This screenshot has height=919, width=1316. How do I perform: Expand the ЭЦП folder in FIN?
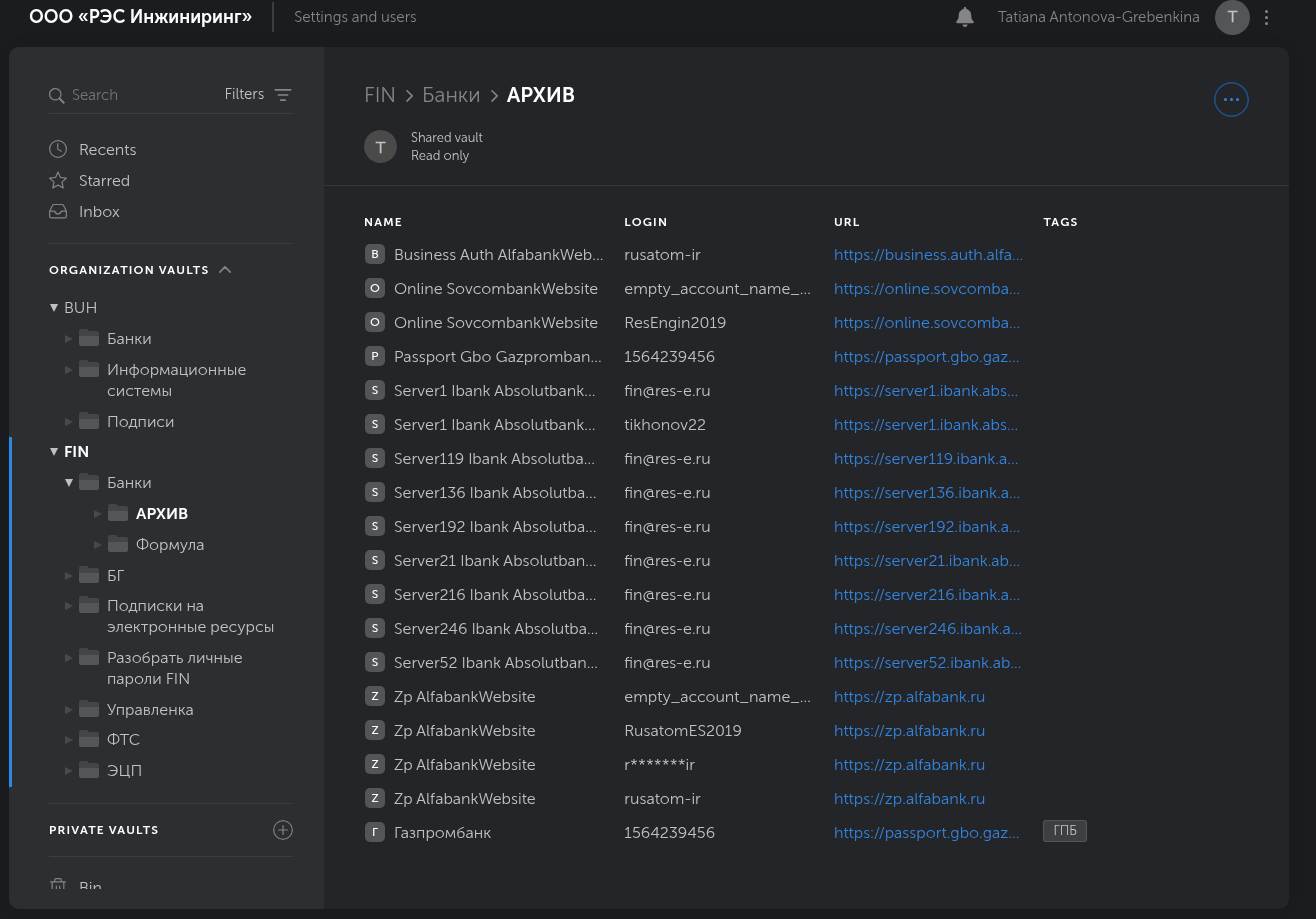point(69,771)
